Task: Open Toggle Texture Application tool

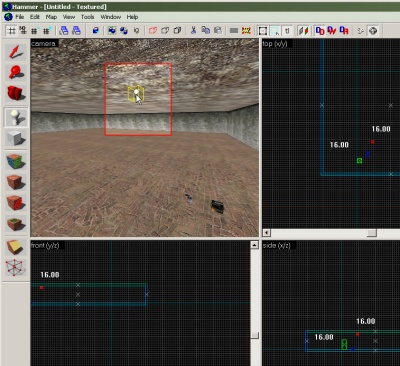Action: pyautogui.click(x=15, y=161)
